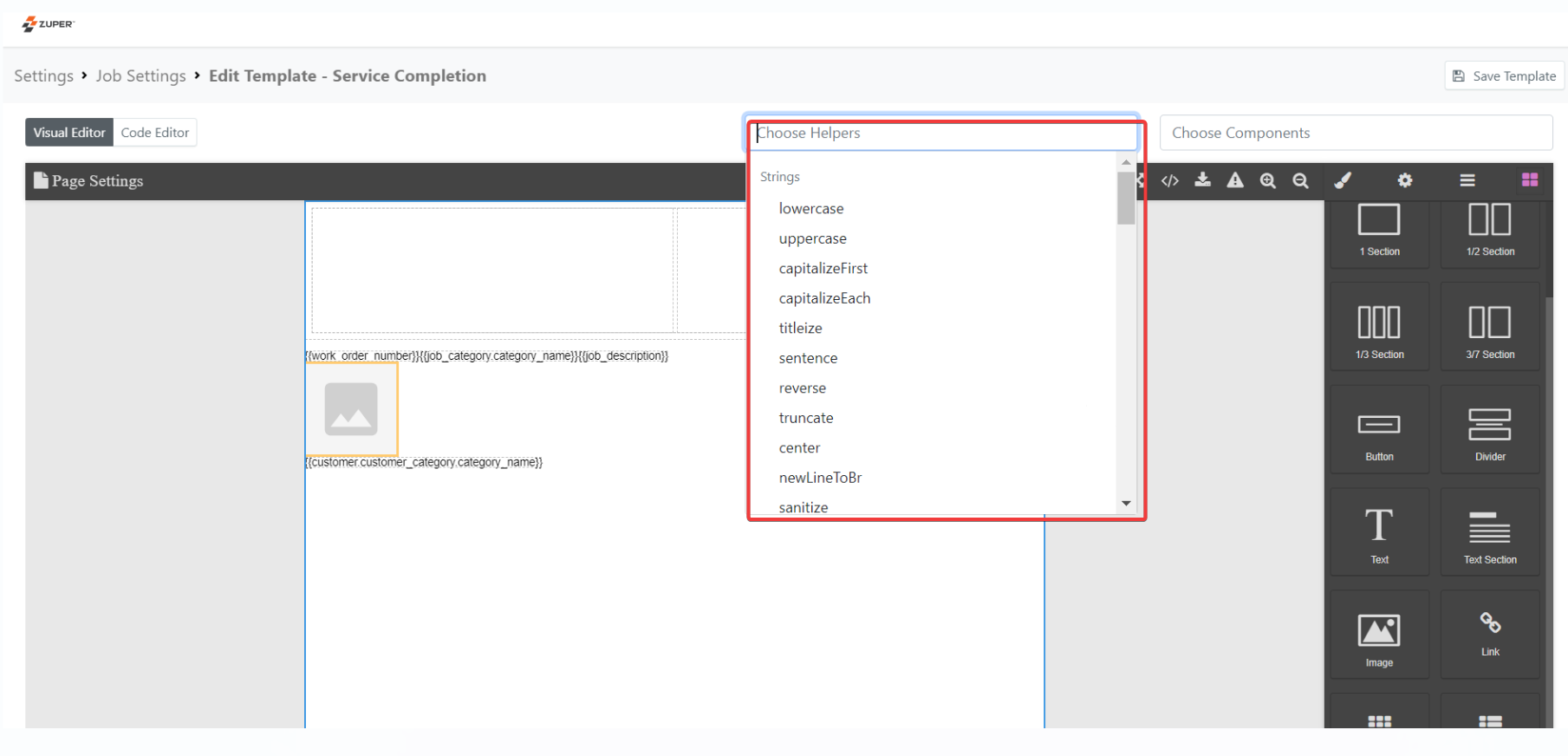Open the layer manager hamburger icon
Screen dimensions: 1568x756
pyautogui.click(x=1467, y=180)
